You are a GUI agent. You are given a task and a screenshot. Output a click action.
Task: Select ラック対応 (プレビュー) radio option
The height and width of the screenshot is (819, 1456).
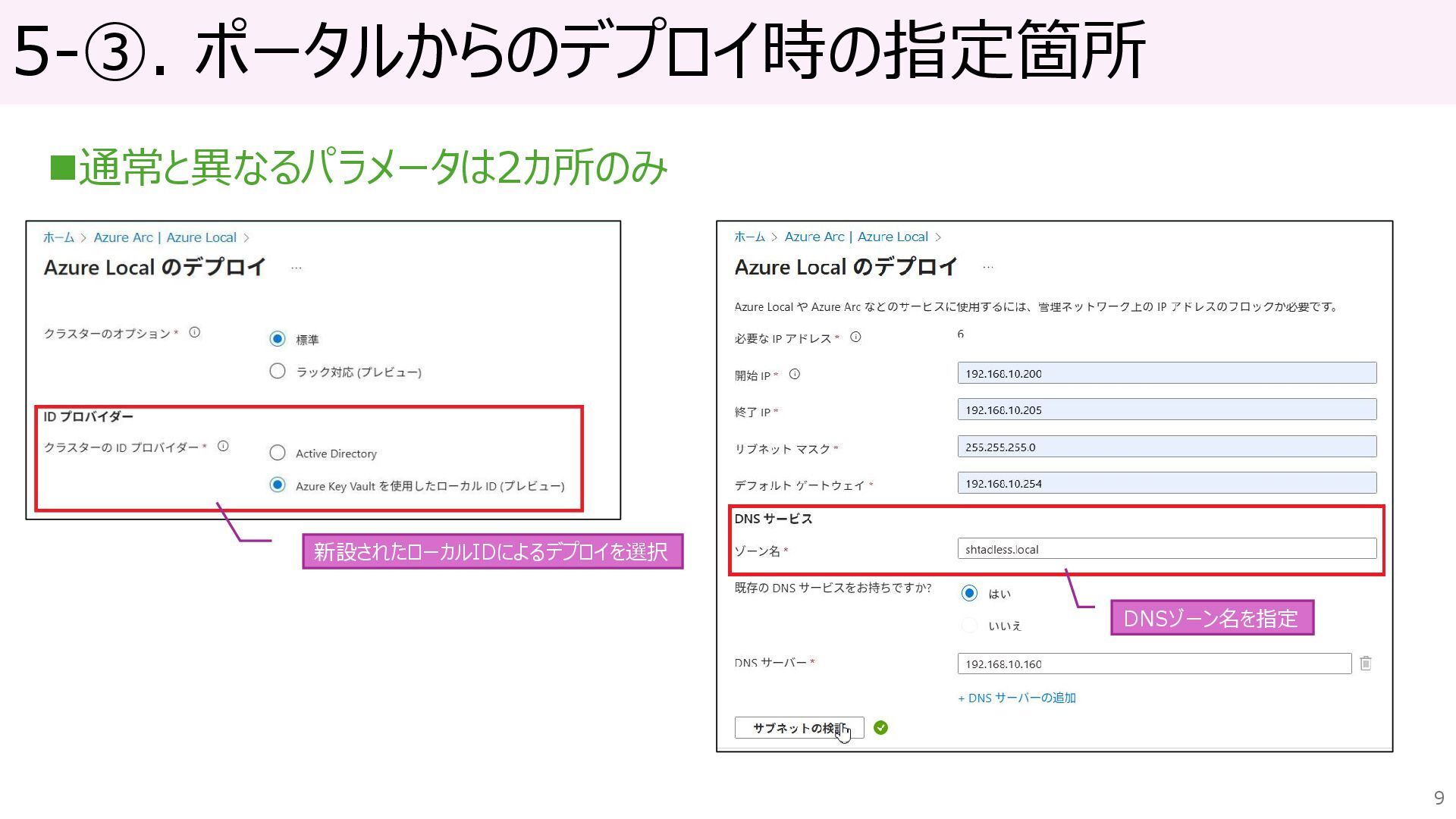(278, 371)
